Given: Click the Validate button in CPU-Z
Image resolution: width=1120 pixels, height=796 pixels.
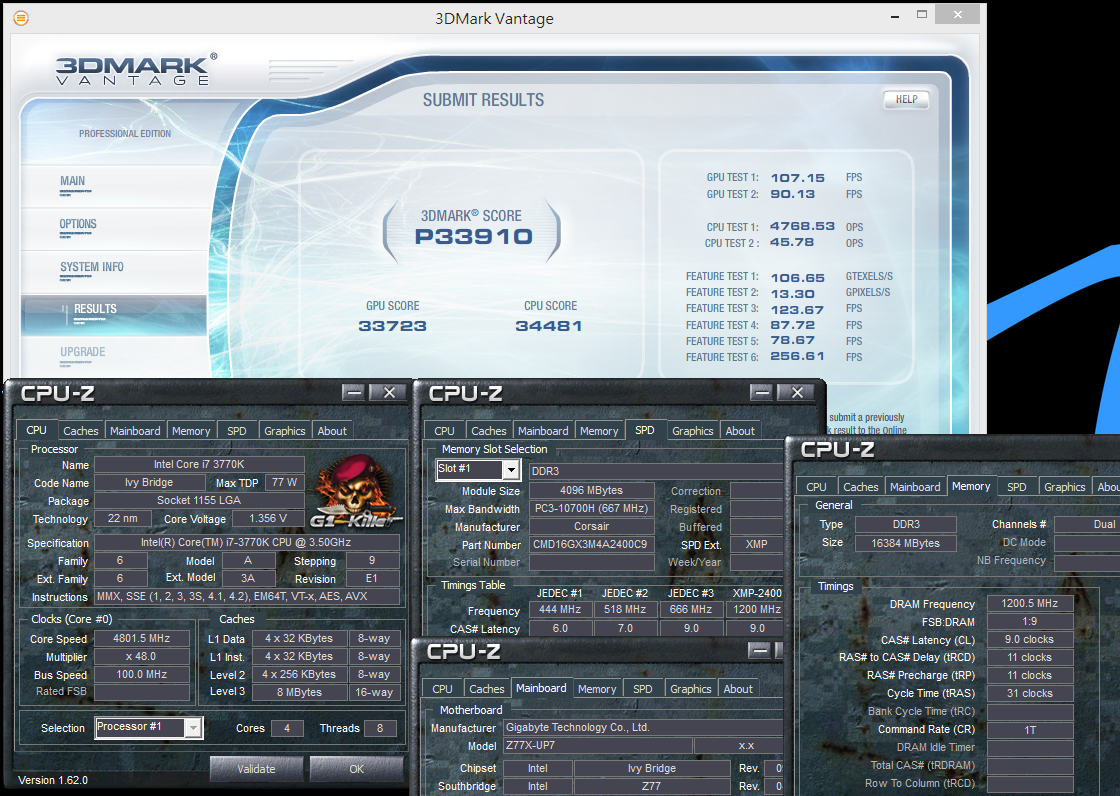Looking at the screenshot, I should (256, 769).
